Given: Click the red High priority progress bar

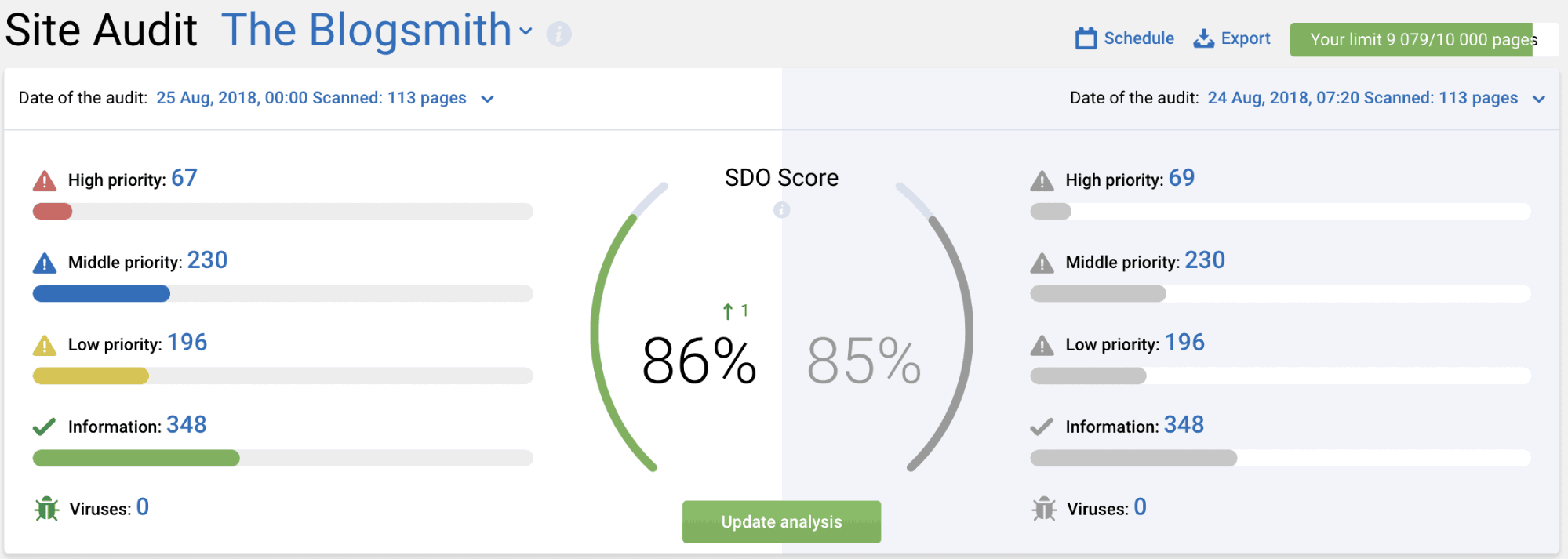Looking at the screenshot, I should (x=282, y=212).
